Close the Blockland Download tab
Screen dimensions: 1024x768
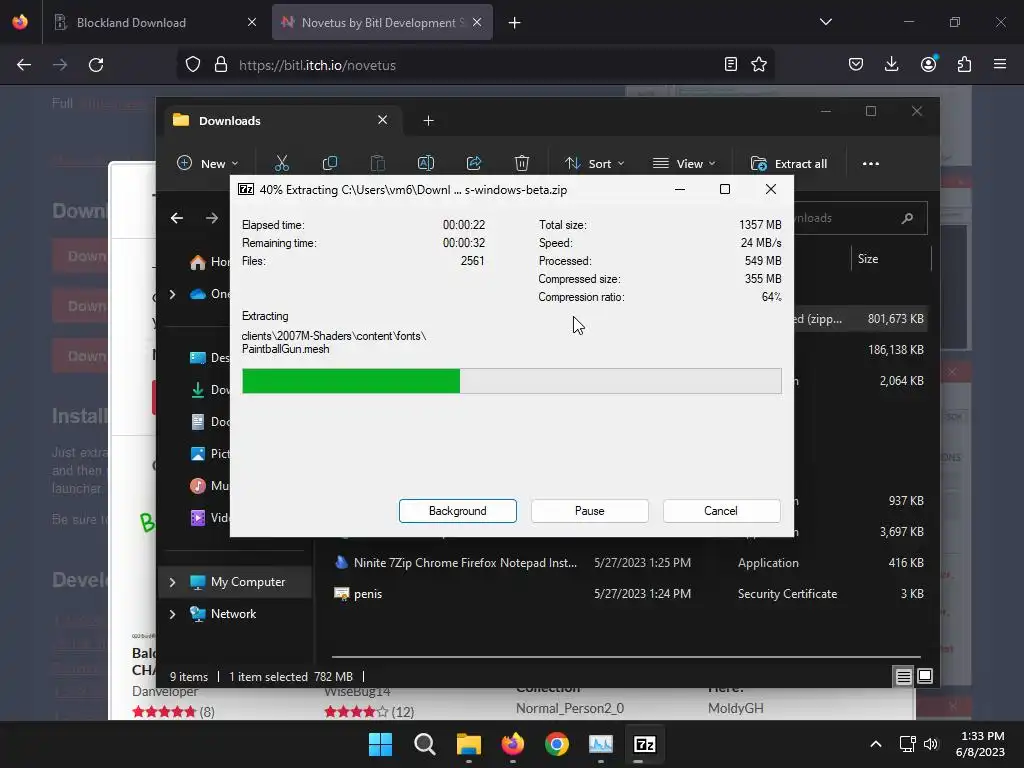pos(252,22)
